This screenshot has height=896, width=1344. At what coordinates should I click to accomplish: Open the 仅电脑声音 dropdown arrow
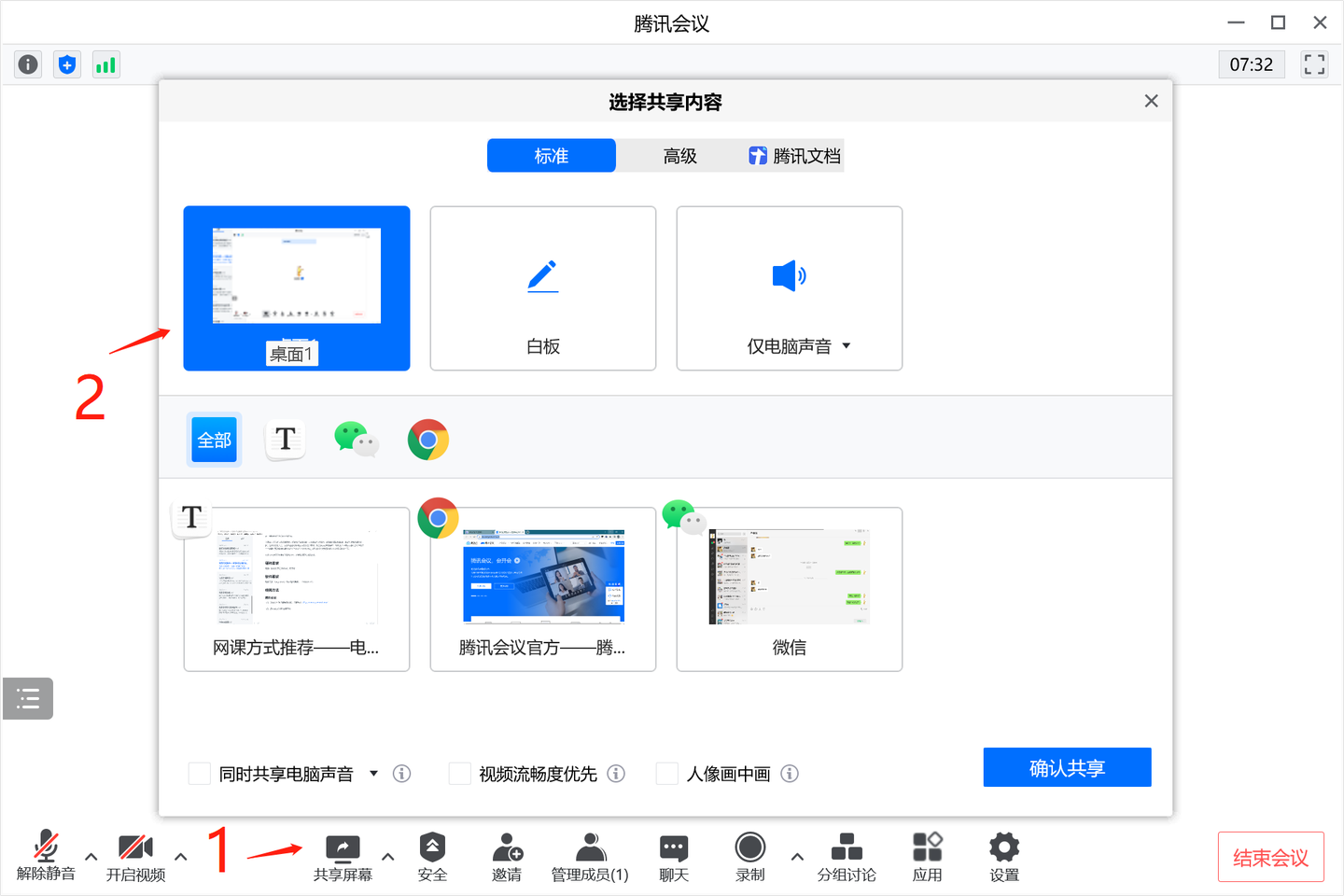click(847, 345)
